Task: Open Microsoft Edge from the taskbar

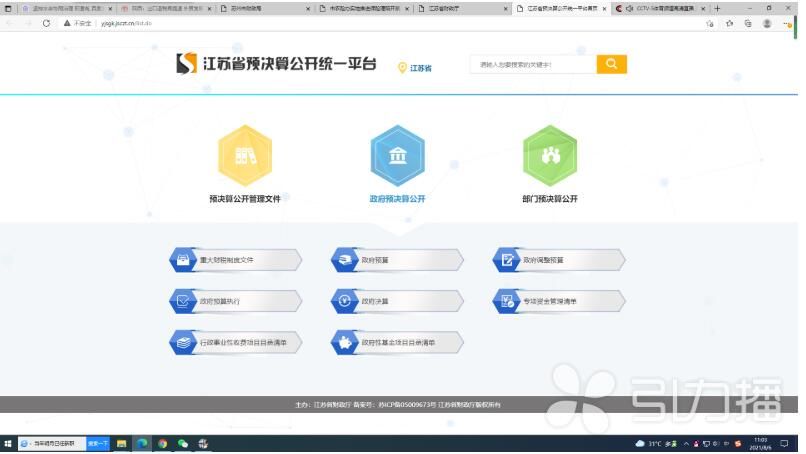Action: coord(142,443)
